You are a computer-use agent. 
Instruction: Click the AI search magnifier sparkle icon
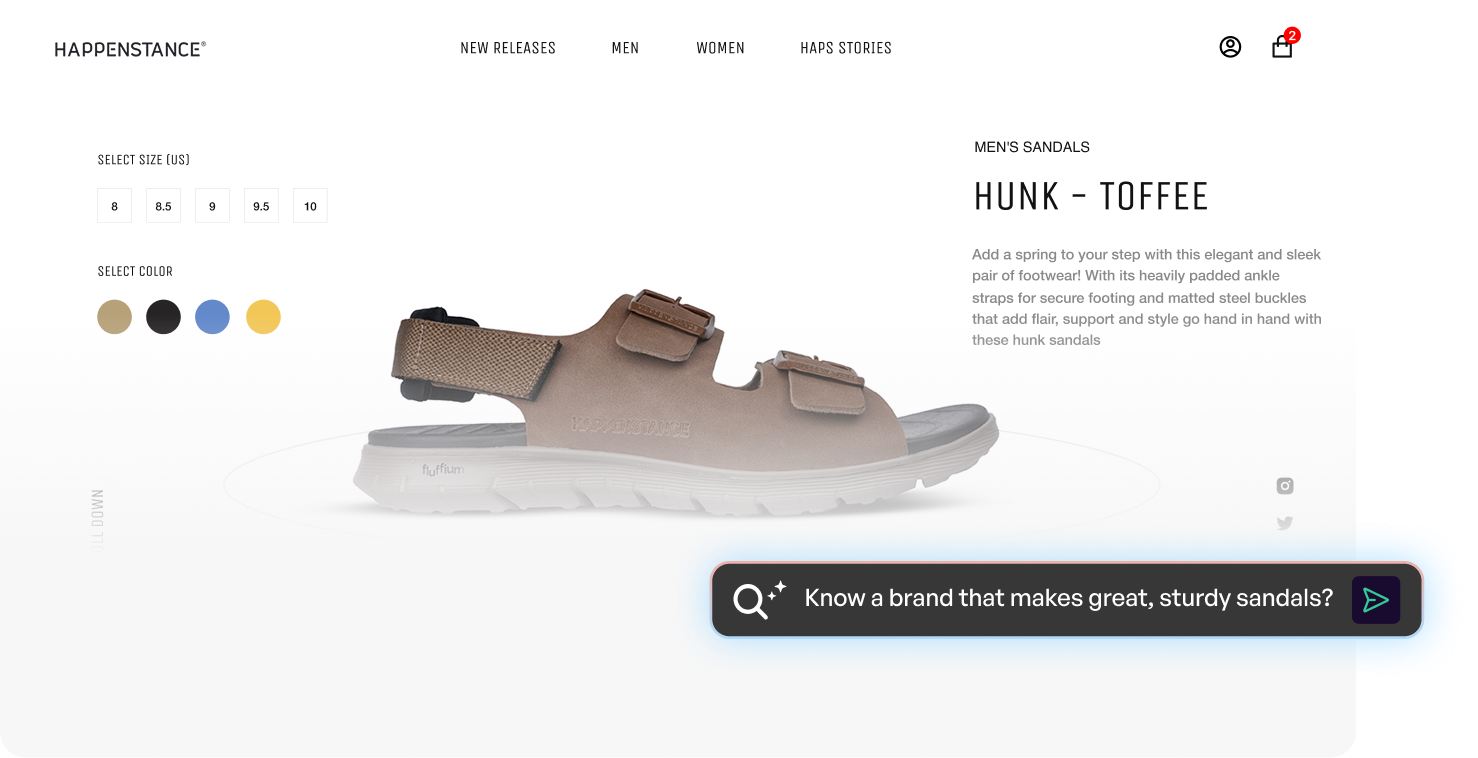point(760,599)
